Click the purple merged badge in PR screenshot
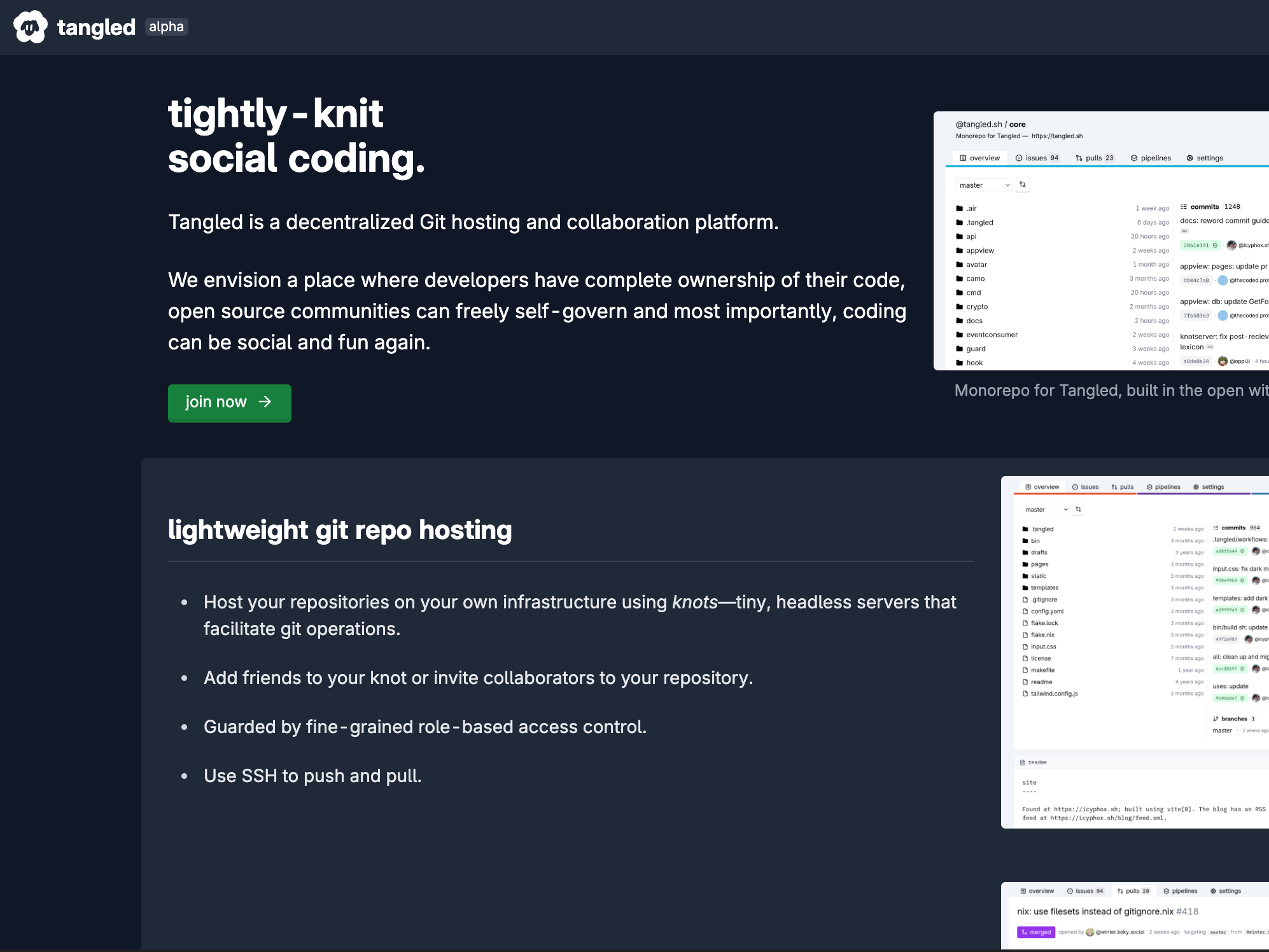This screenshot has width=1269, height=952. (1036, 932)
